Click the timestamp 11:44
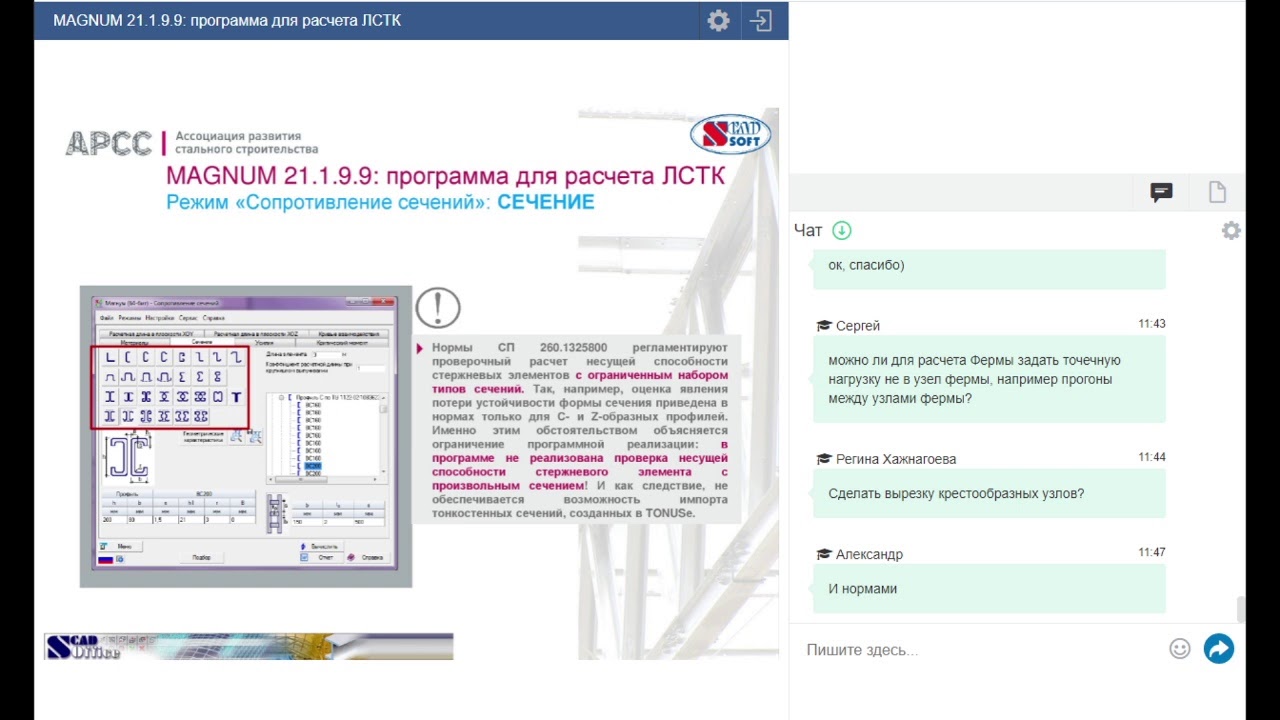Screen dimensions: 1280x720 click(x=1152, y=457)
